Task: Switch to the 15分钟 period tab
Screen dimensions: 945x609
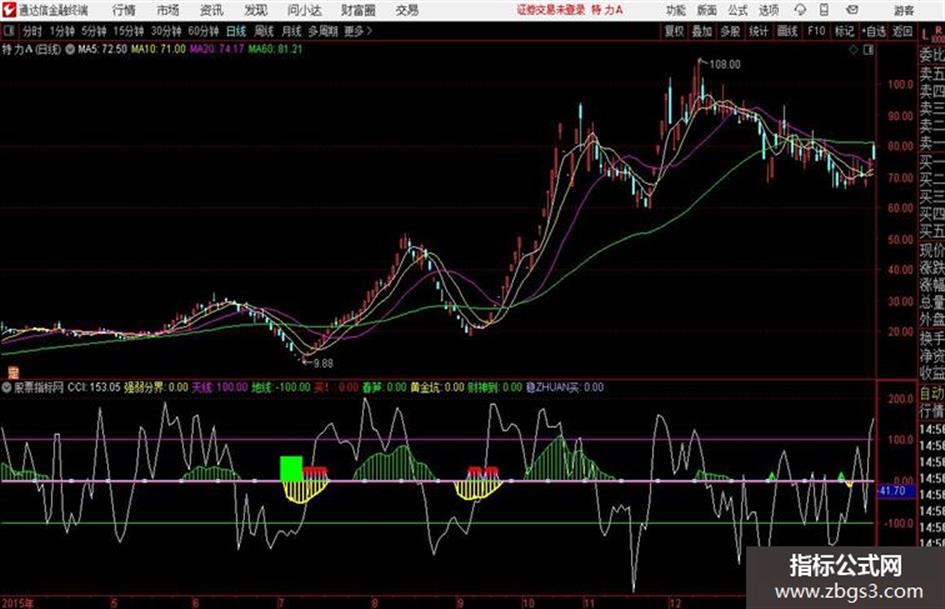Action: (x=129, y=31)
